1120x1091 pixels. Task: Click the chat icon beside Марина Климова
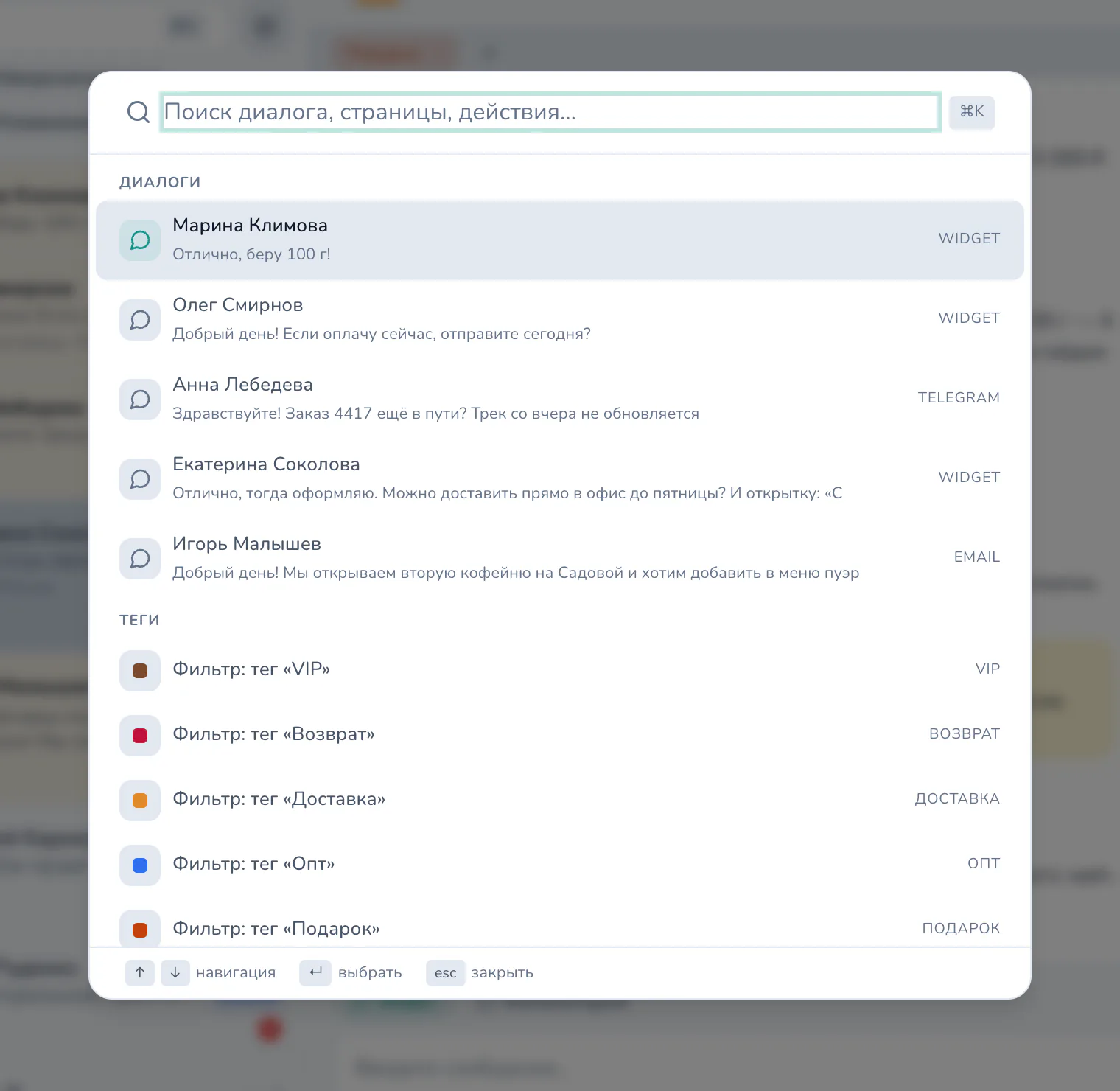point(140,240)
